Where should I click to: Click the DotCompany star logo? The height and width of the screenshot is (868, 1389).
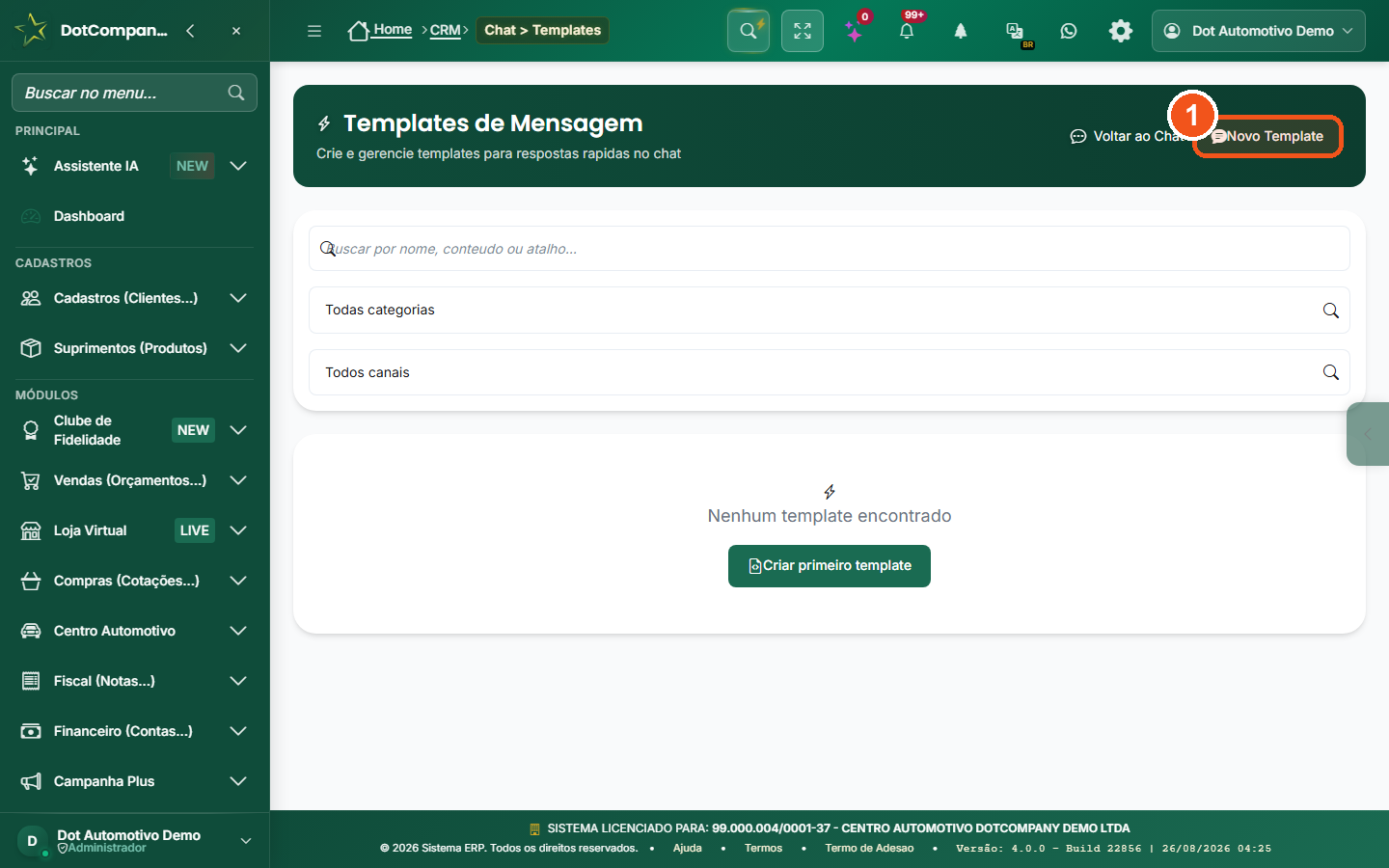tap(31, 30)
